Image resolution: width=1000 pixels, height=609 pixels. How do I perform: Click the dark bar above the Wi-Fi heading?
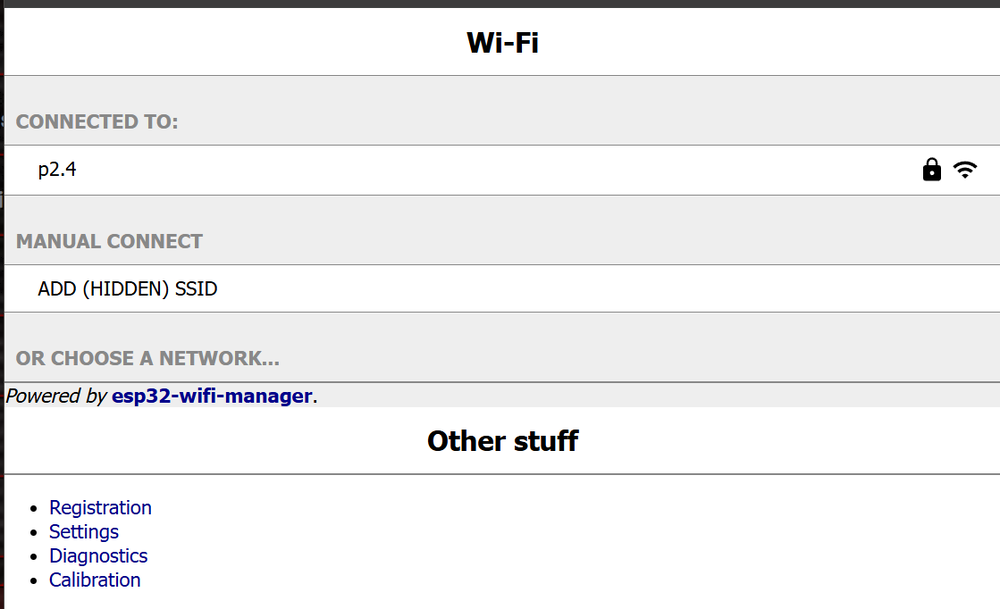(x=500, y=3)
